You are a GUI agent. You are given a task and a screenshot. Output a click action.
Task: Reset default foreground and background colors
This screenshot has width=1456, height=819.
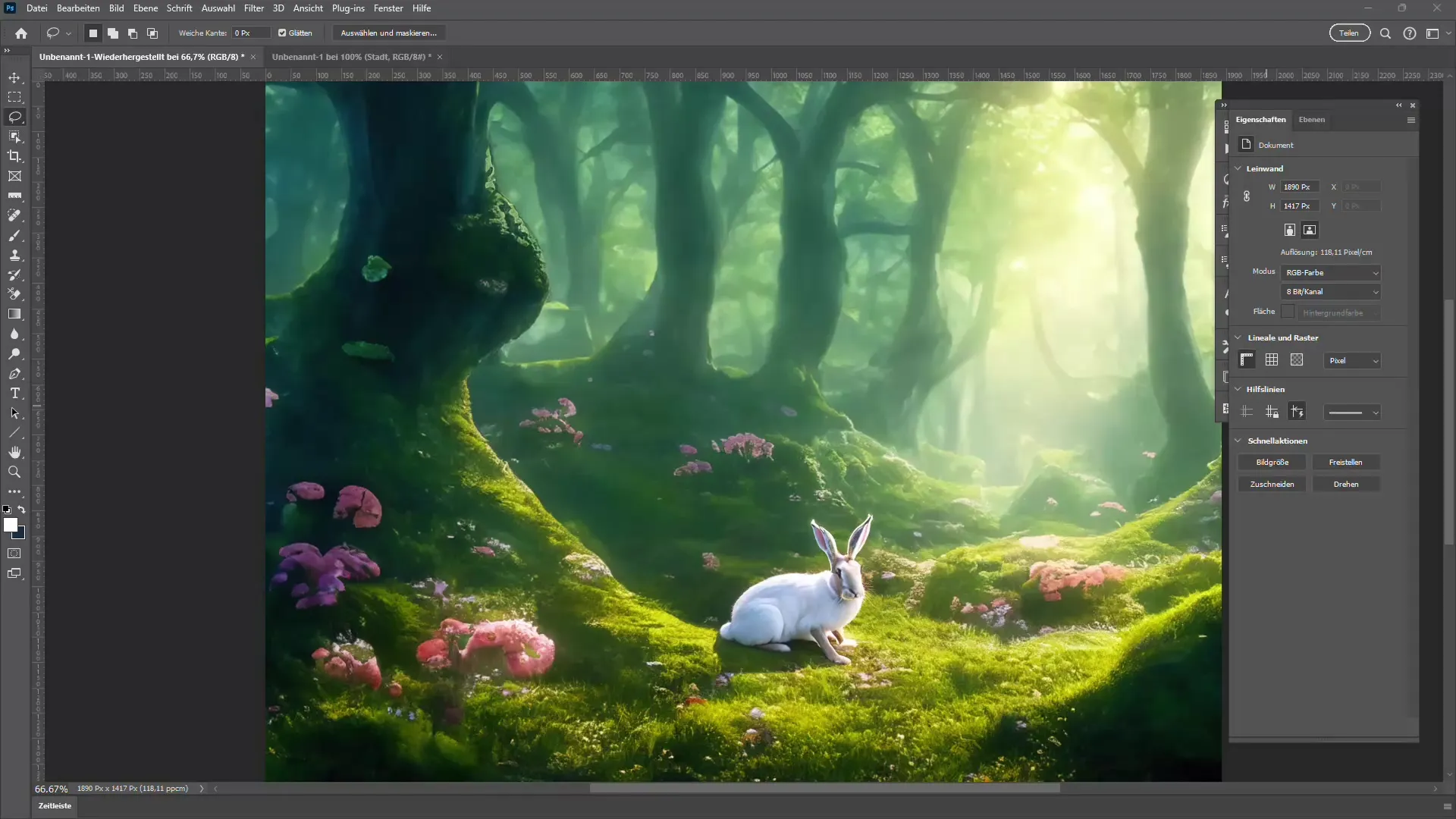point(7,510)
